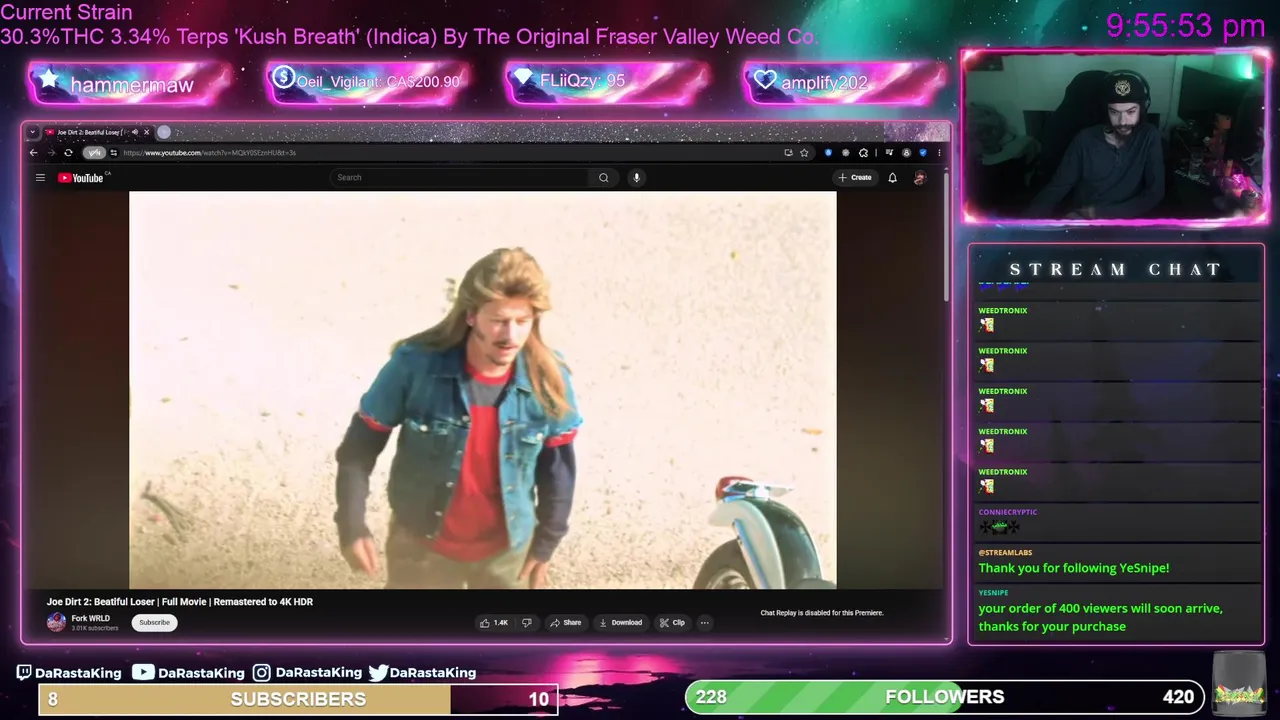This screenshot has width=1280, height=720.
Task: Open the tab search dropdown arrow
Action: pyautogui.click(x=32, y=132)
